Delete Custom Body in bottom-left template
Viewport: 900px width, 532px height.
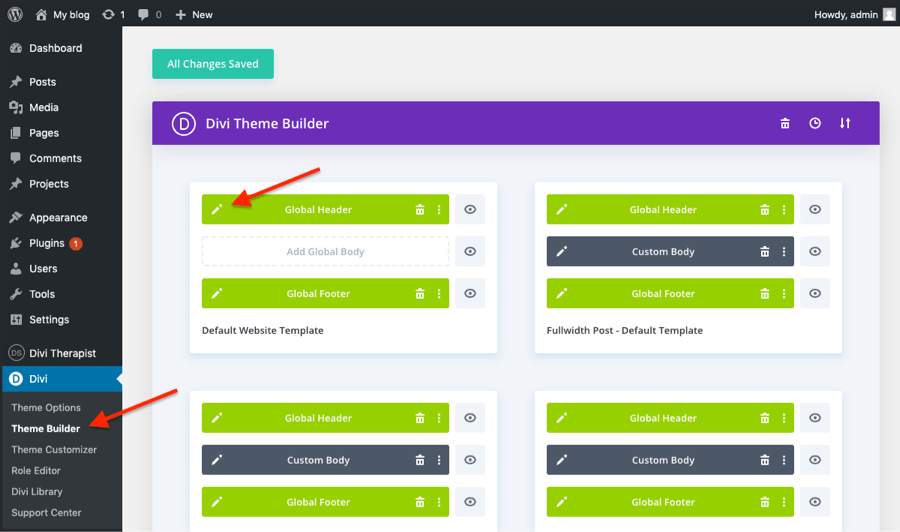coord(420,460)
